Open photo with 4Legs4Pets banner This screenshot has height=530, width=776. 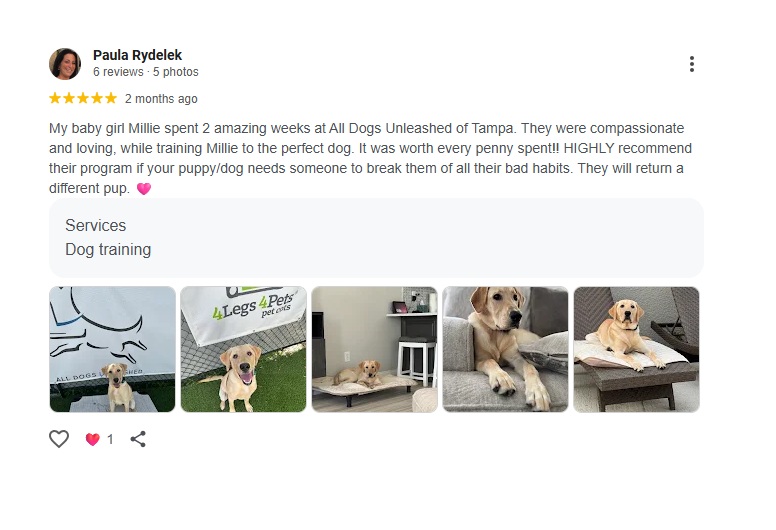coord(243,349)
